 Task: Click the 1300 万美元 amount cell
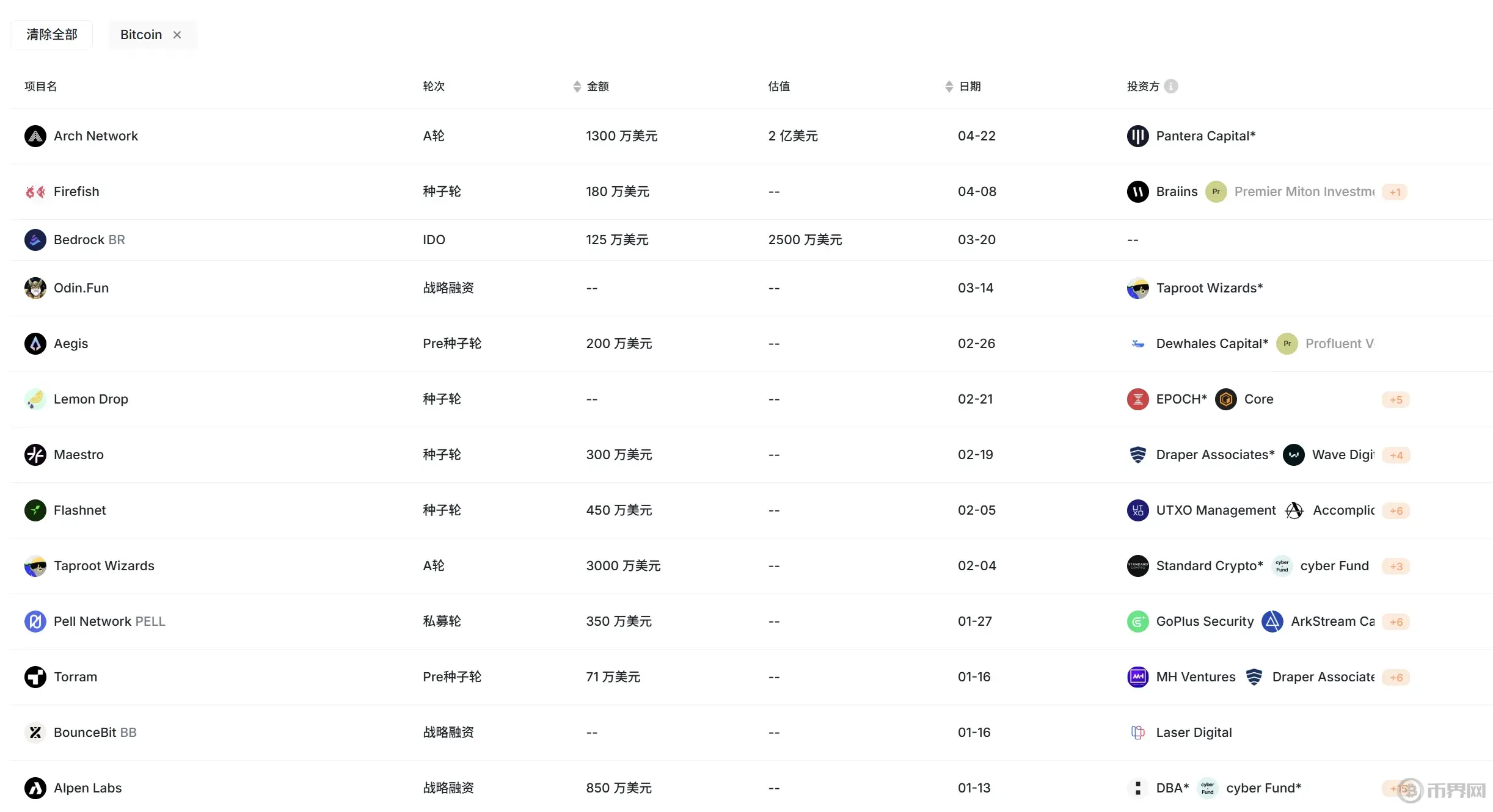(622, 136)
